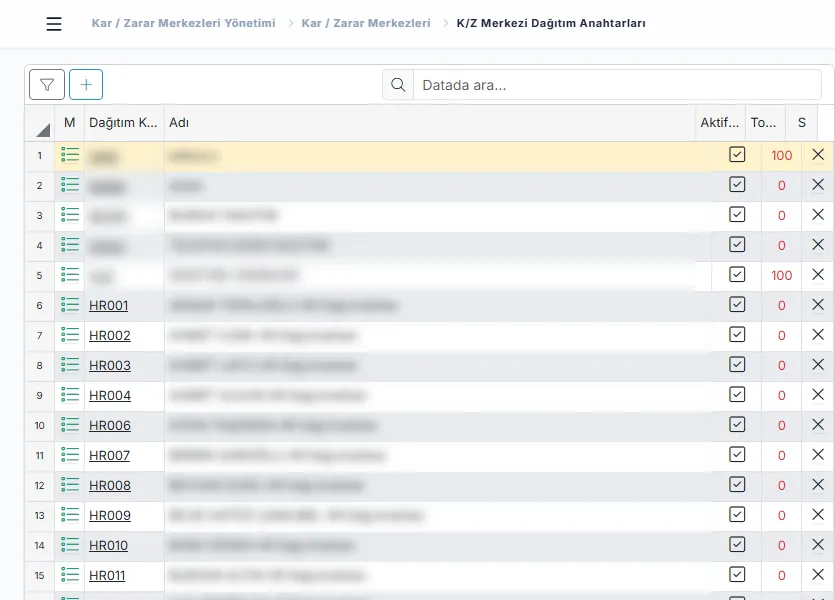The width and height of the screenshot is (835, 600).
Task: Toggle the Aktif checkbox for HR011
Action: tap(737, 575)
